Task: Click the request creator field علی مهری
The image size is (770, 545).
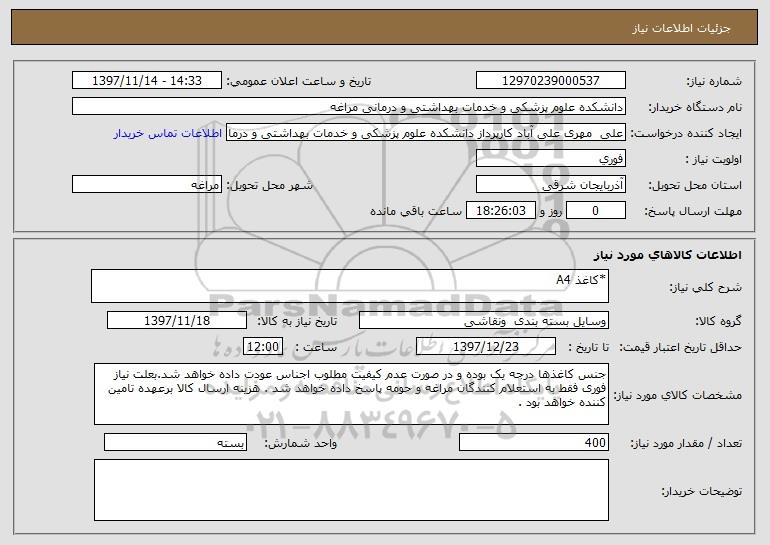Action: [x=426, y=133]
